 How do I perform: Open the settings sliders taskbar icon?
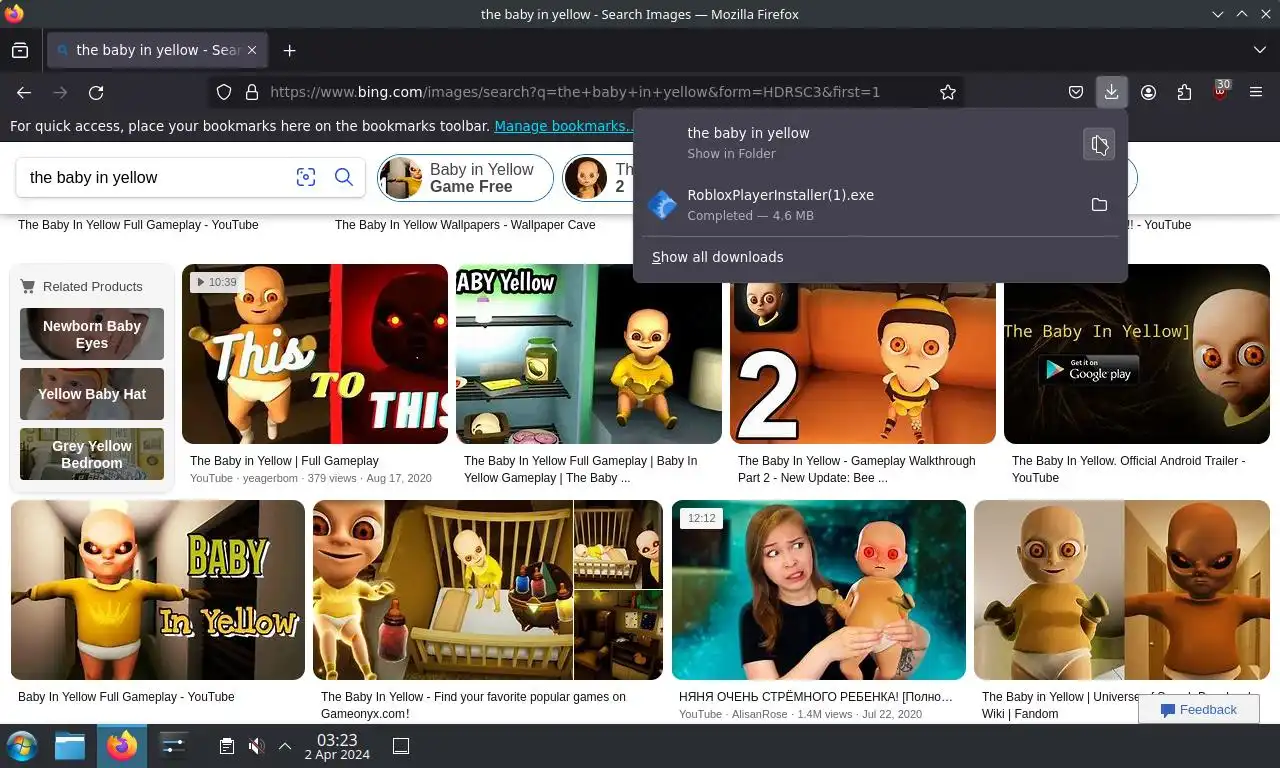[174, 746]
